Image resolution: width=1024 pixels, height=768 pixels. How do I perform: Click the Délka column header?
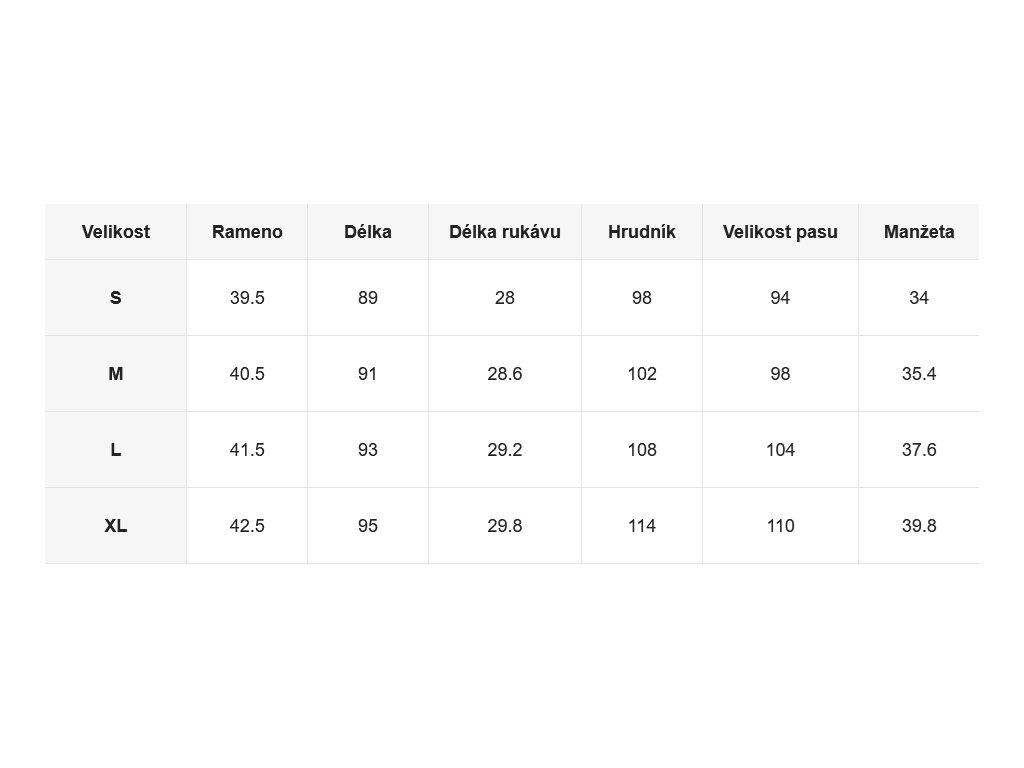(368, 232)
